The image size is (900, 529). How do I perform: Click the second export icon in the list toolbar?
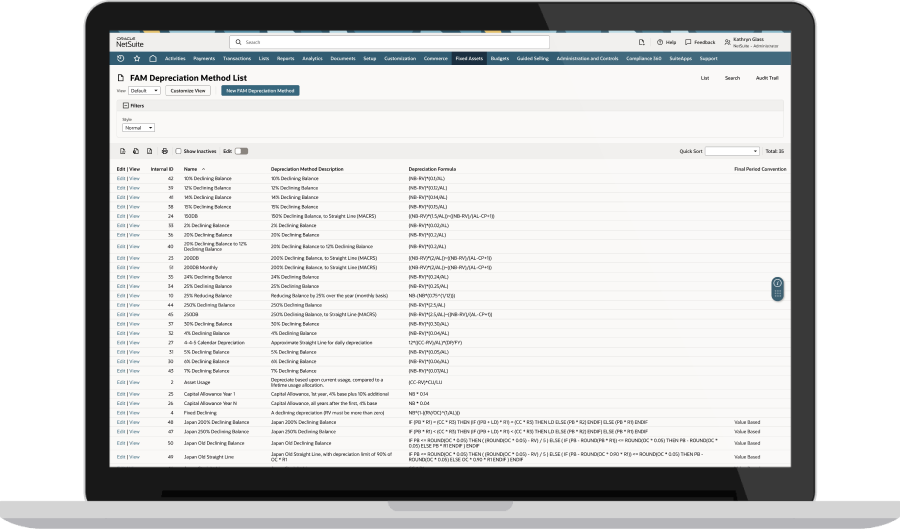coord(136,151)
